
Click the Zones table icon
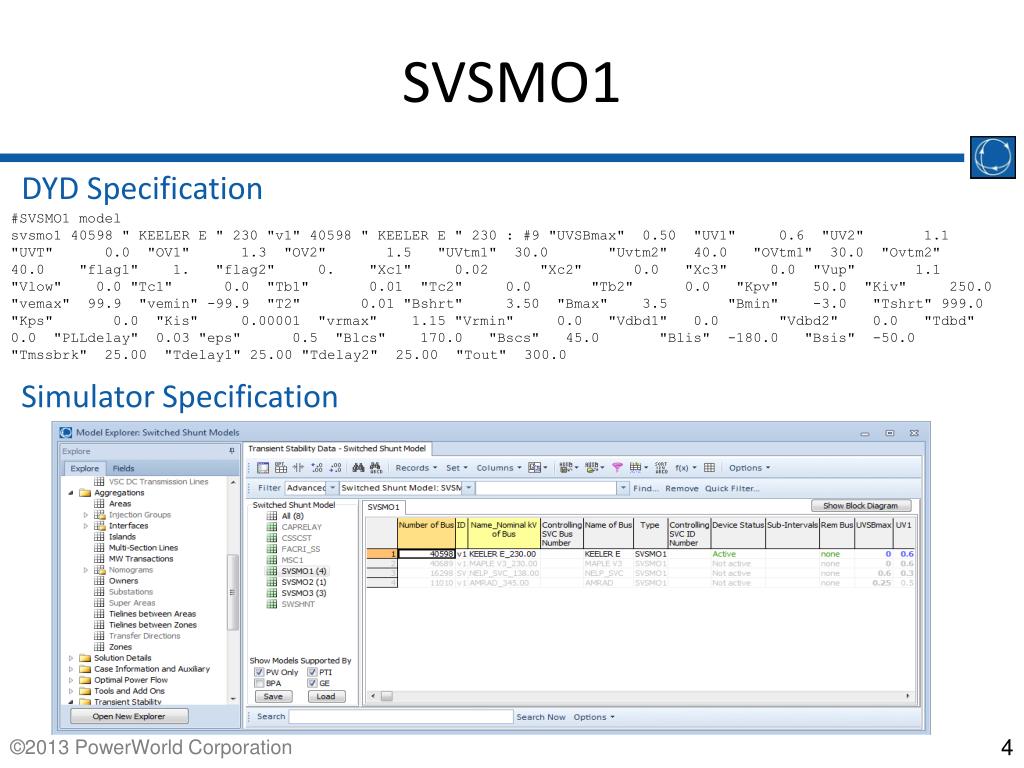(99, 647)
